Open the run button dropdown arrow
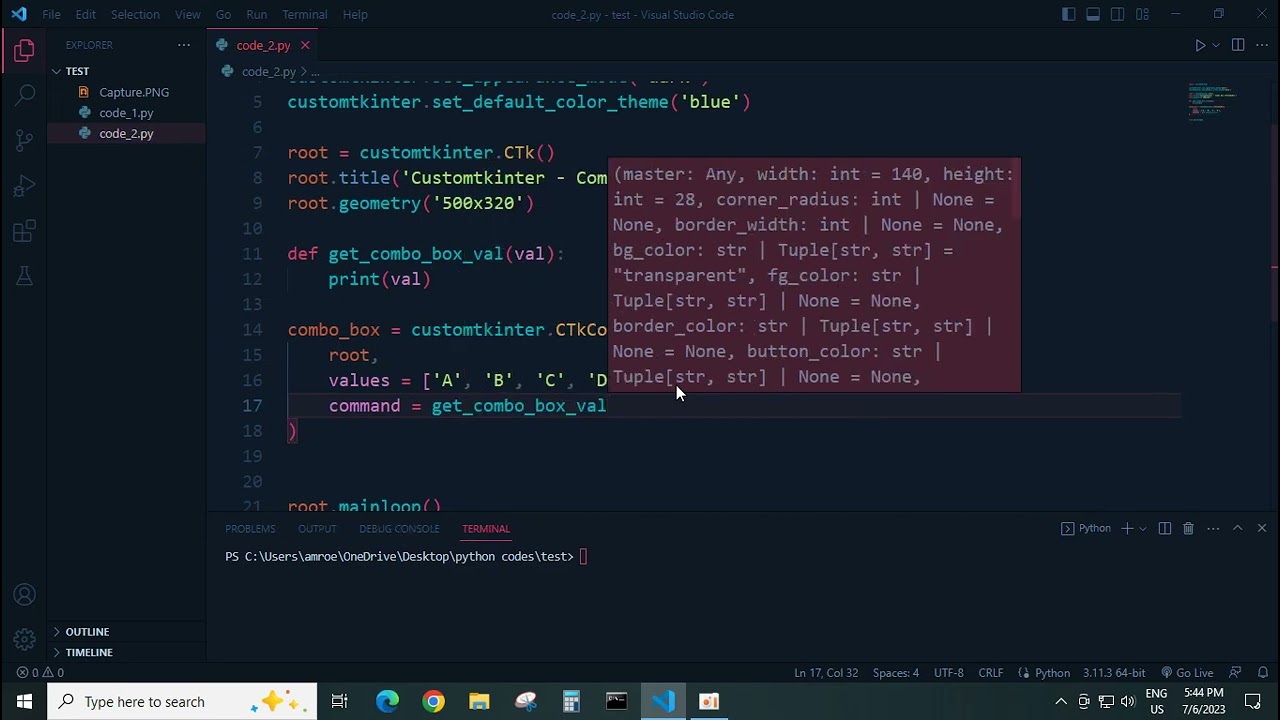Image resolution: width=1280 pixels, height=720 pixels. pyautogui.click(x=1216, y=45)
